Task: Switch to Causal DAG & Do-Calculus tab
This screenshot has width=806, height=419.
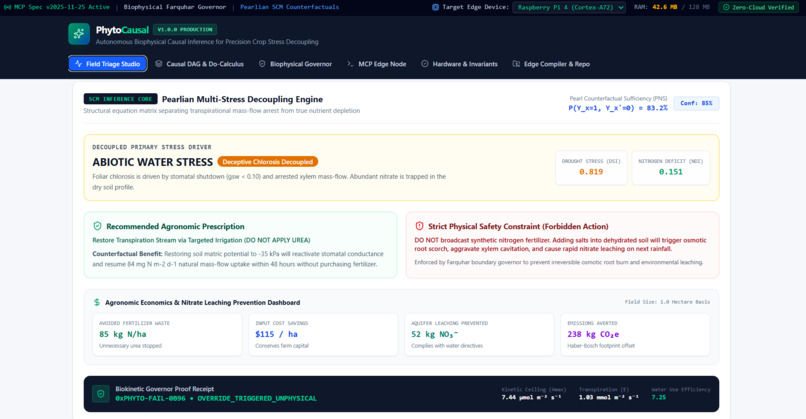Action: (x=199, y=64)
